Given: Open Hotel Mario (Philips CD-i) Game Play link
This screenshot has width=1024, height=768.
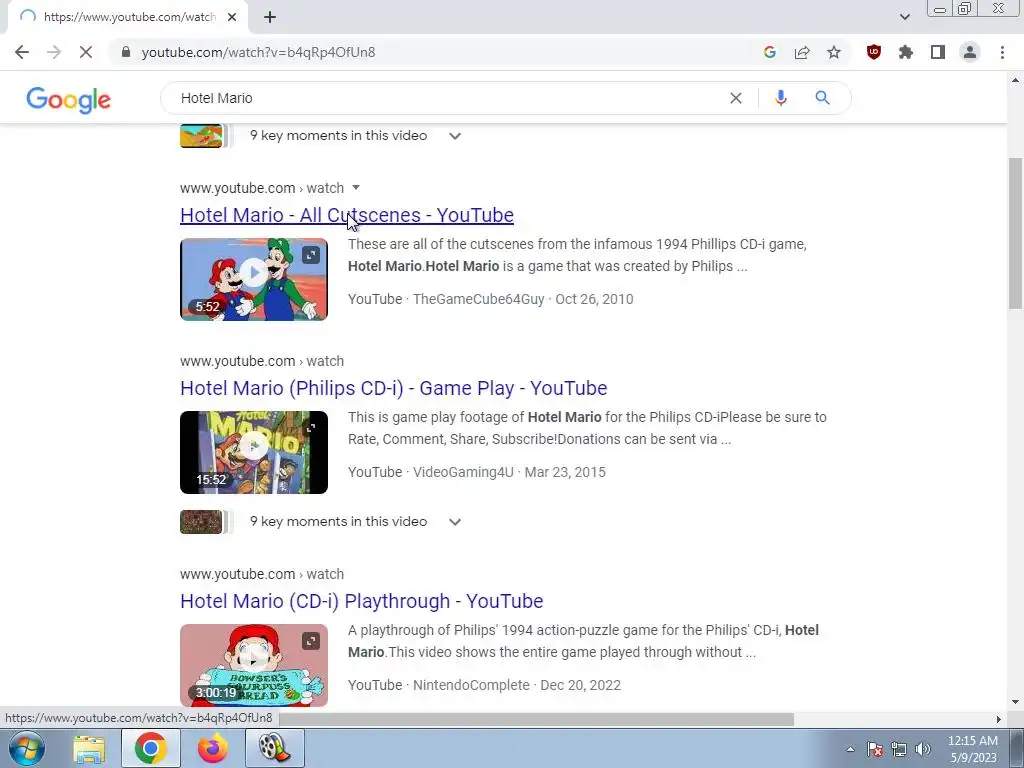Looking at the screenshot, I should coord(394,388).
